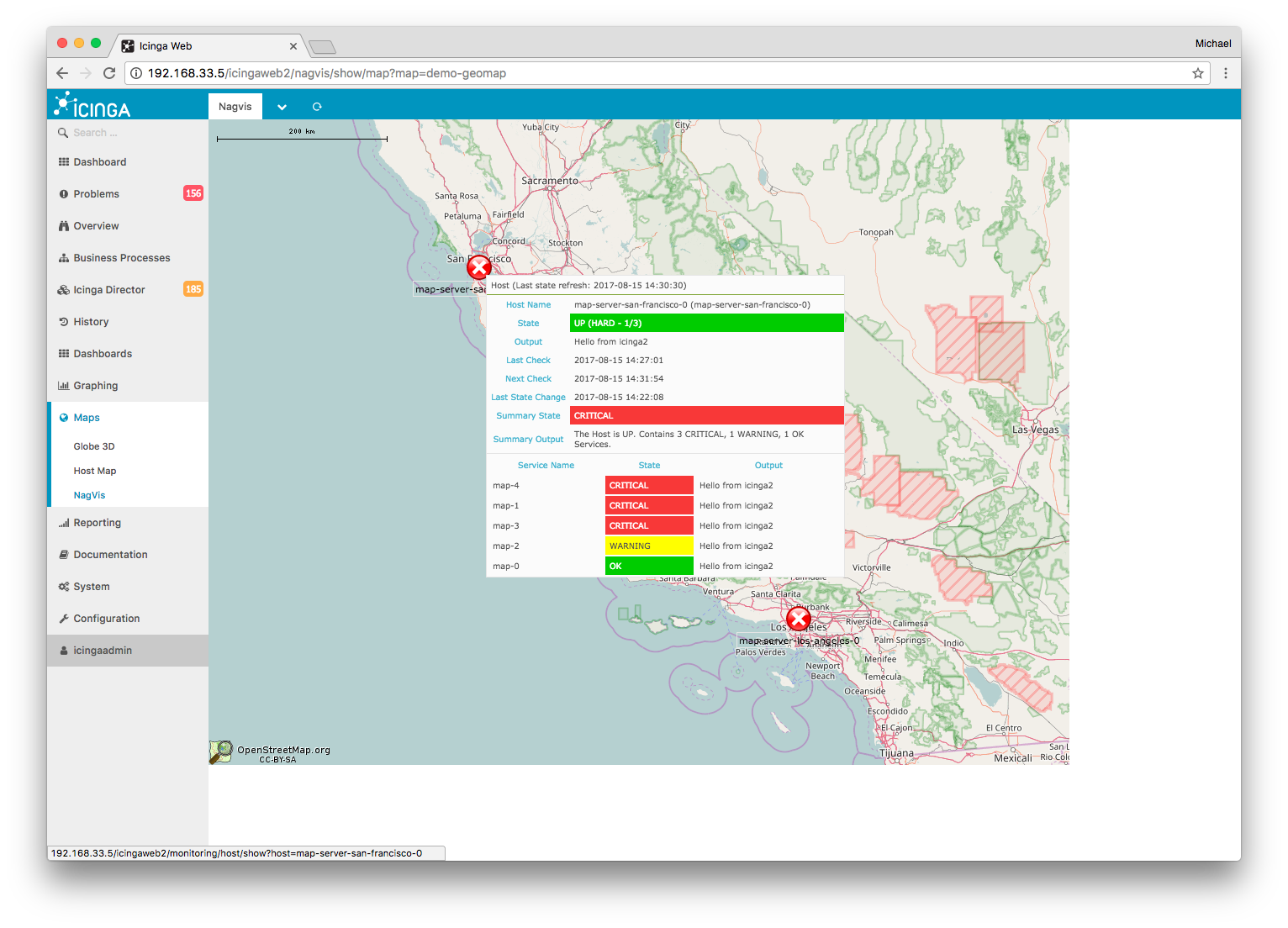
Task: Click the red CRITICAL summary state bar
Action: click(706, 415)
